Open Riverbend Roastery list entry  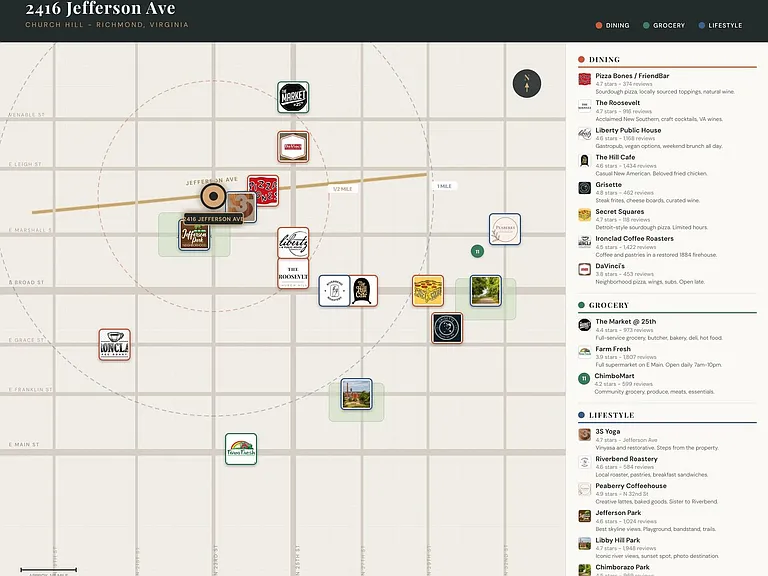pos(667,467)
